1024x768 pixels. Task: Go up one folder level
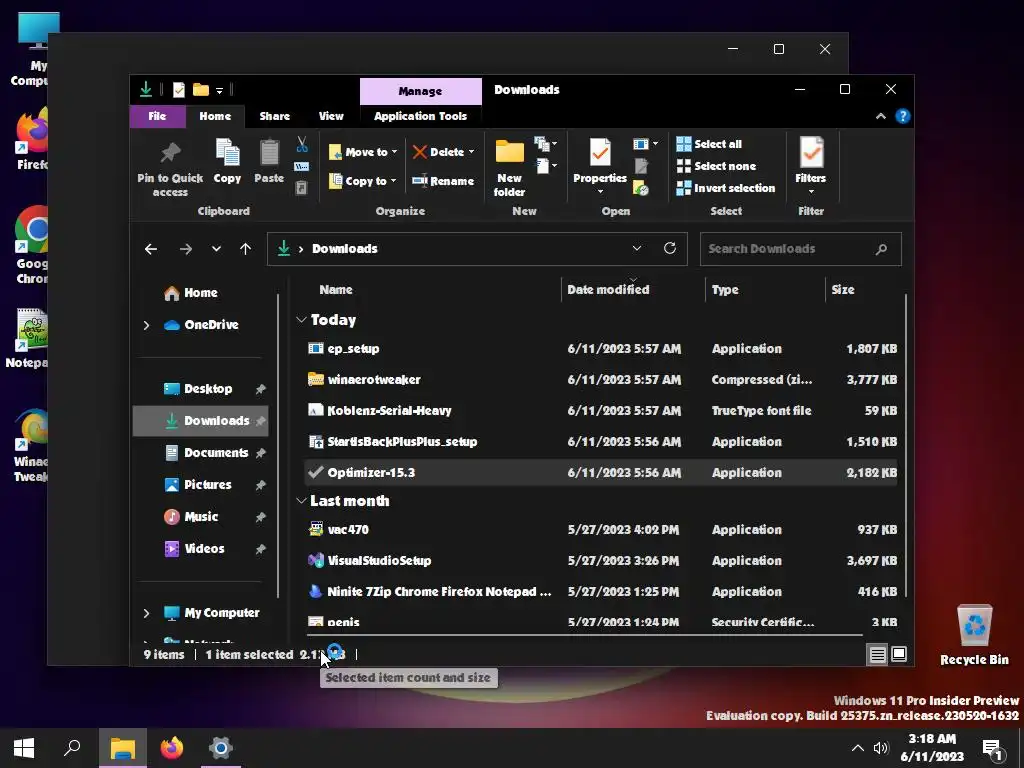tap(246, 249)
